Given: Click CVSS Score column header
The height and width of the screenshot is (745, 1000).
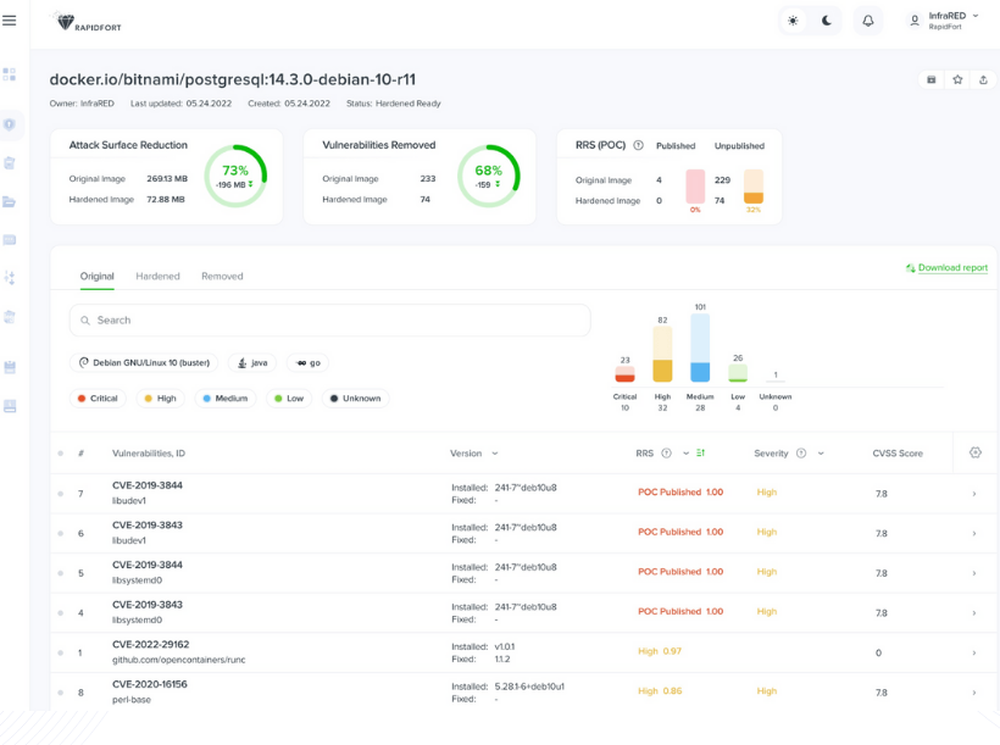Looking at the screenshot, I should pyautogui.click(x=897, y=454).
